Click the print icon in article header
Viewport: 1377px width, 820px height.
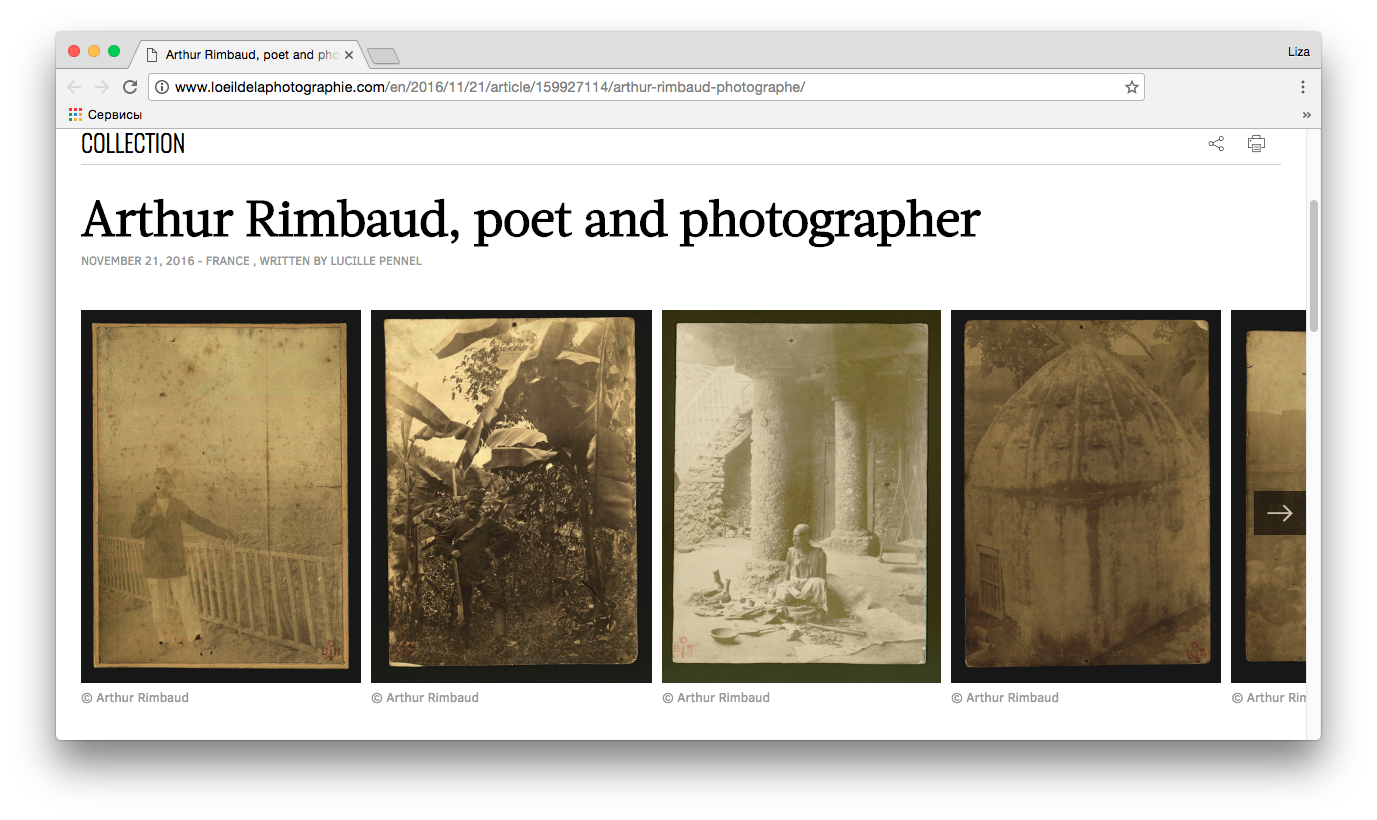point(1256,144)
